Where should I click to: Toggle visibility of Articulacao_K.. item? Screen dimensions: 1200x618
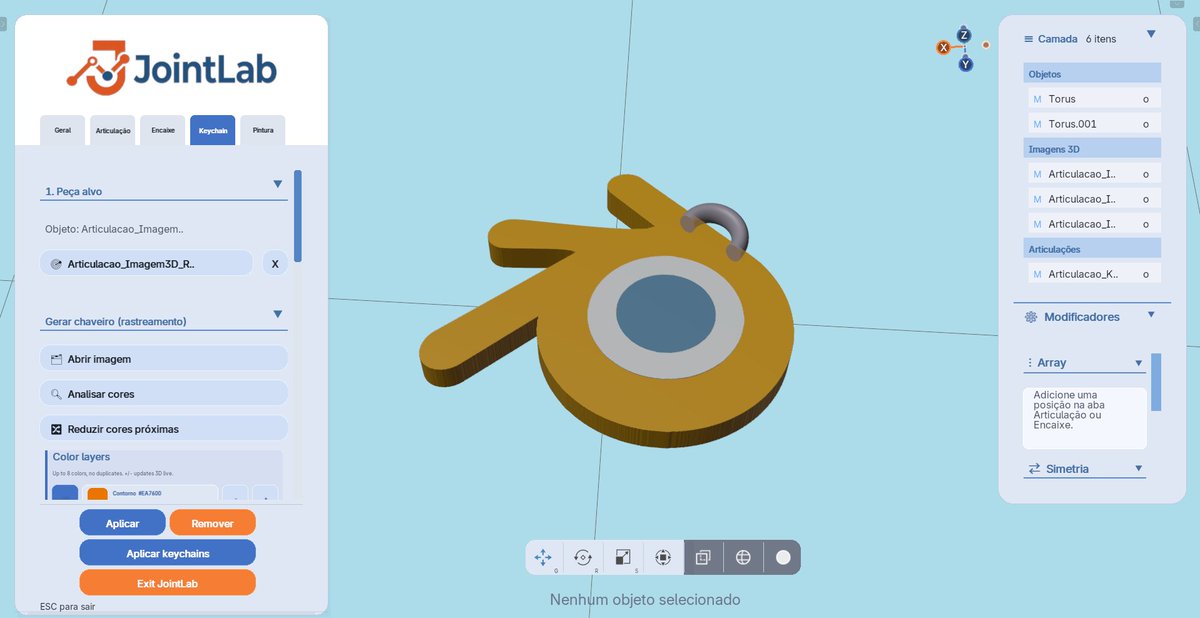coord(1146,274)
